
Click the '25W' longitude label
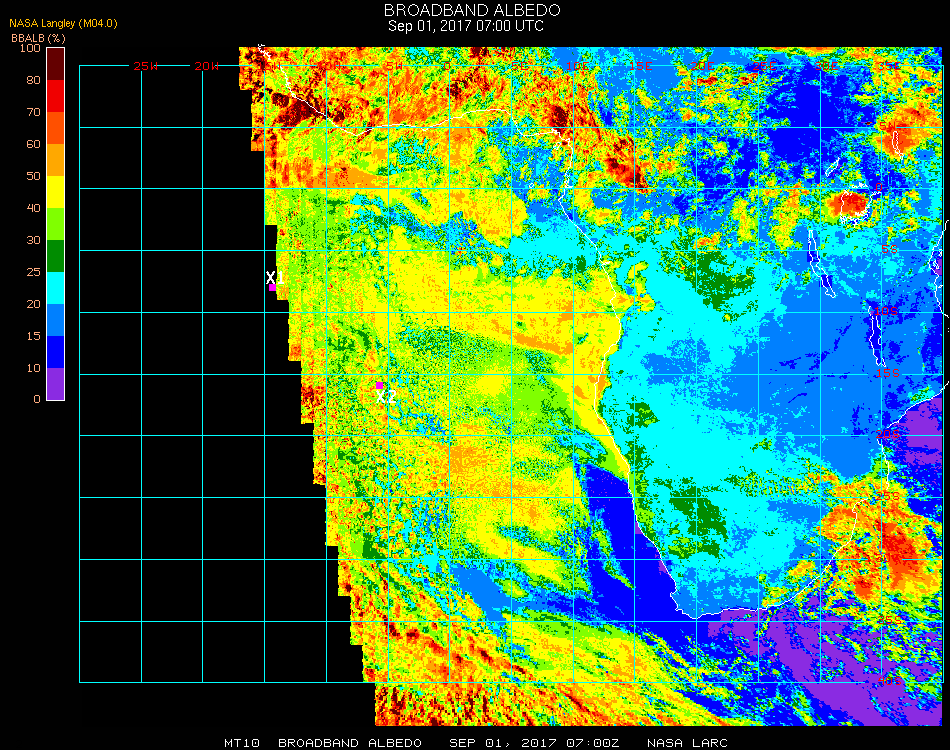pyautogui.click(x=145, y=66)
